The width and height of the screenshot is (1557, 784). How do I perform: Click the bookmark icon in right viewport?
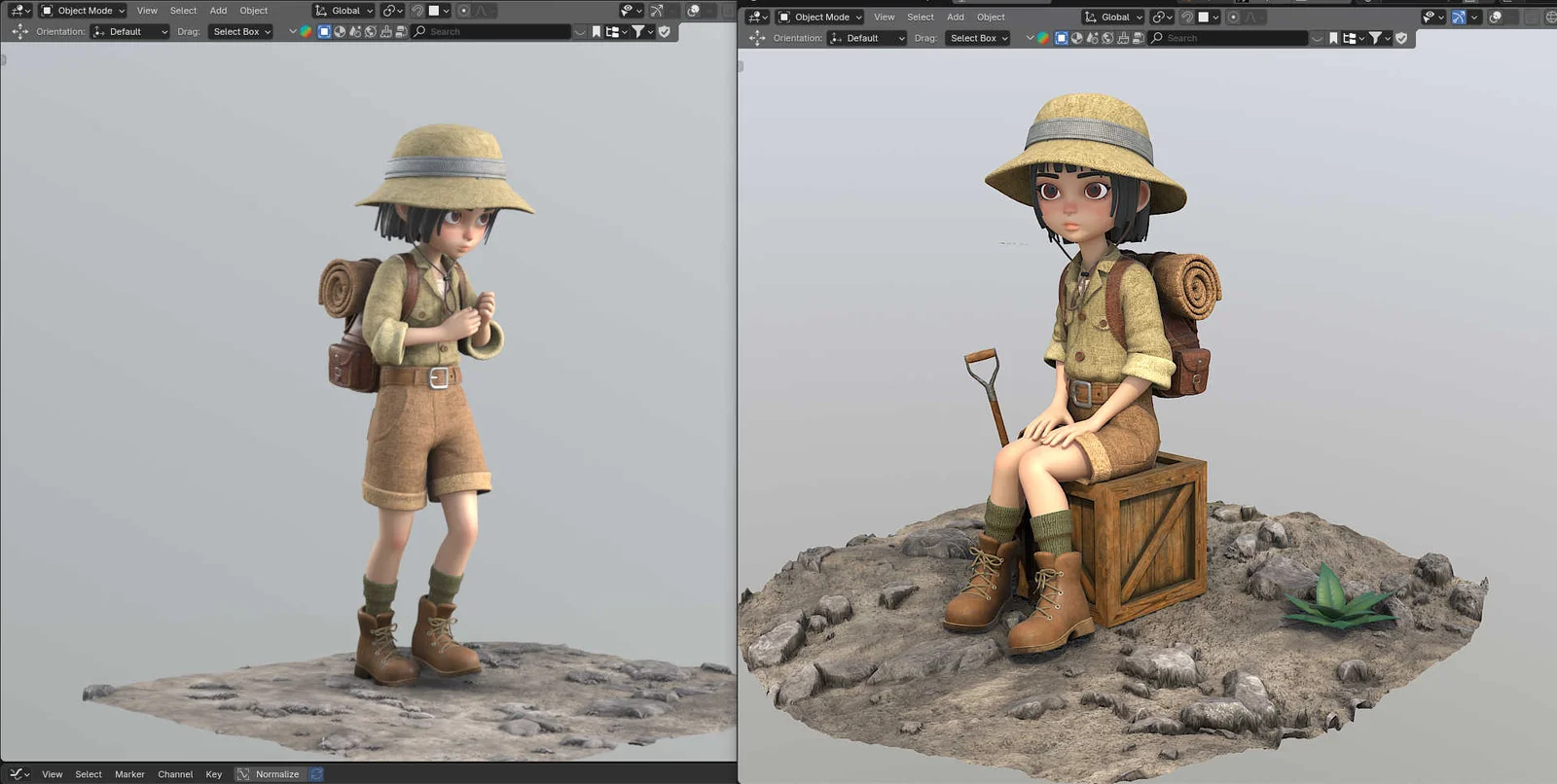point(1333,38)
